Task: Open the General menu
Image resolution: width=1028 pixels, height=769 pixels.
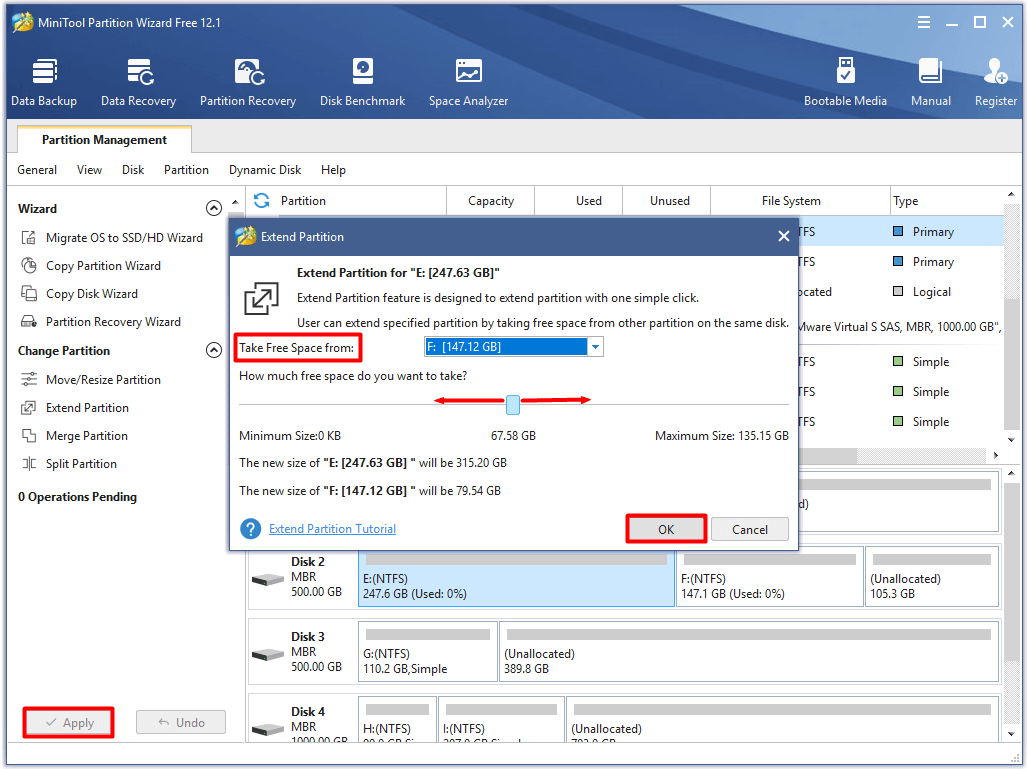Action: tap(37, 170)
